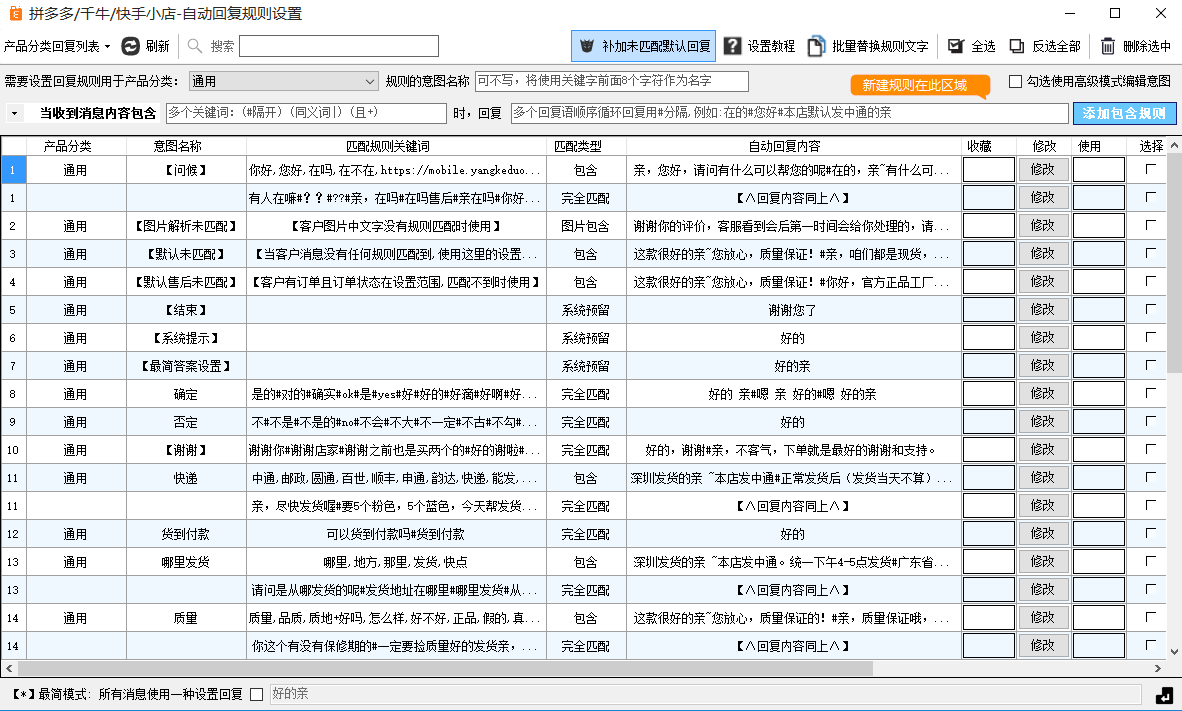This screenshot has width=1182, height=711.
Task: Click the 添加包含规则 button
Action: (1124, 113)
